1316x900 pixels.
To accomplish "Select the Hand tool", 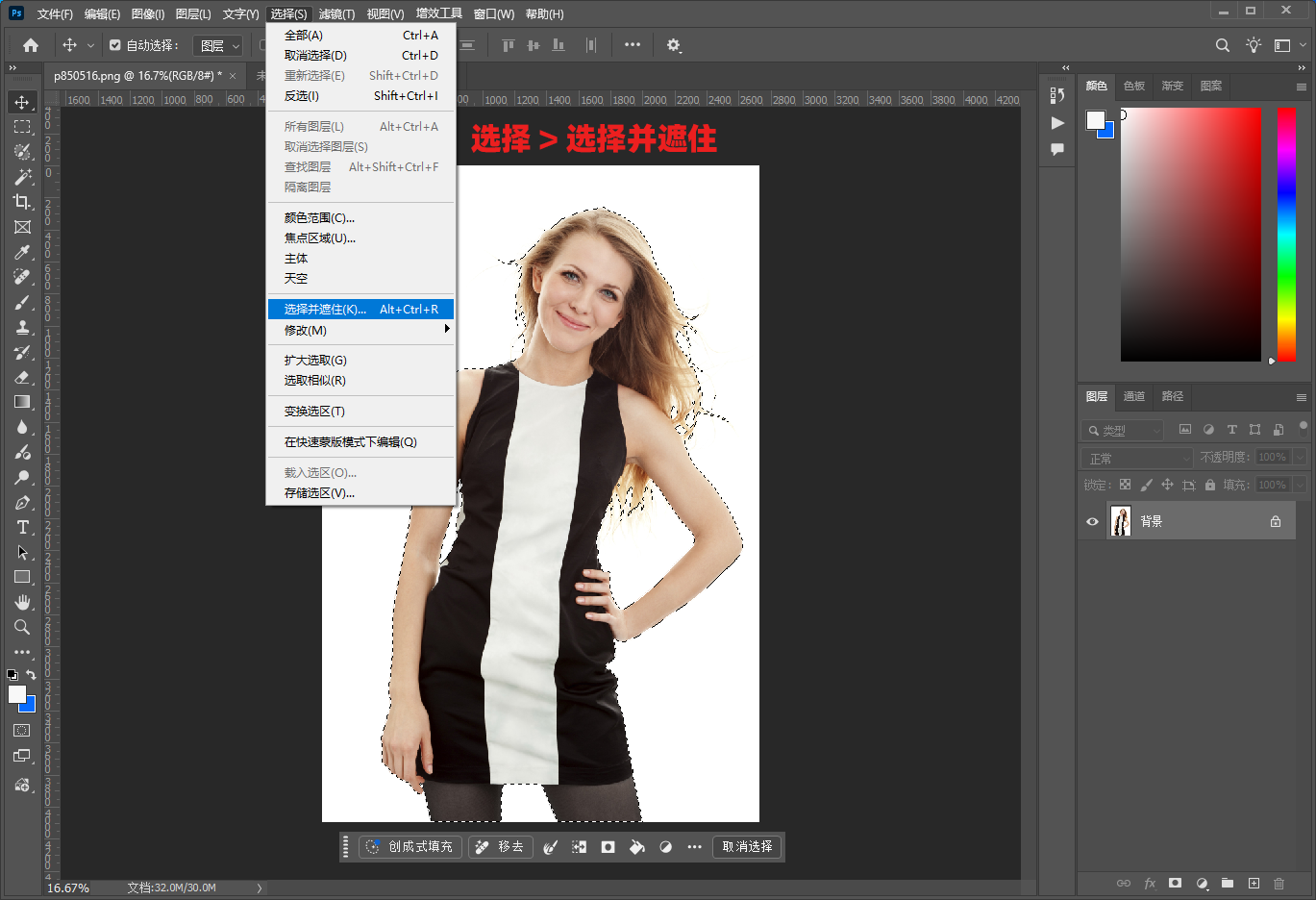I will coord(22,602).
